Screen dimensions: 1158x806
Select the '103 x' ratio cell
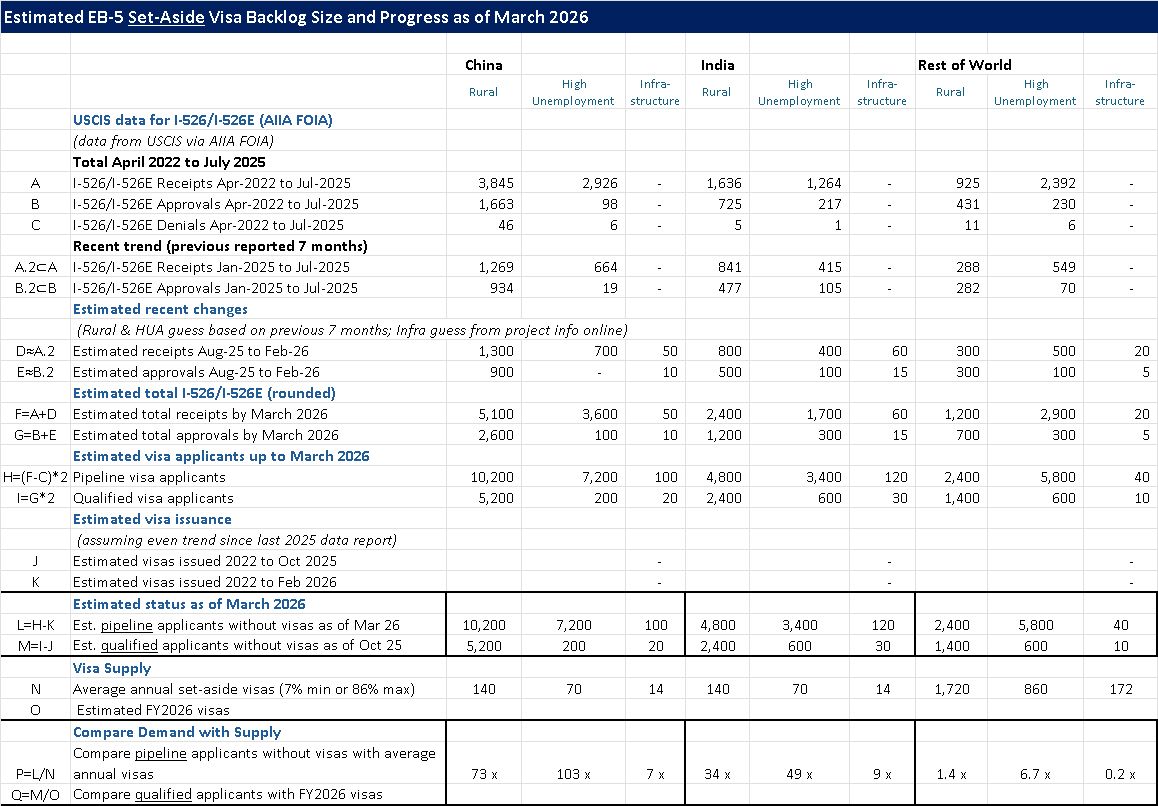(x=574, y=775)
